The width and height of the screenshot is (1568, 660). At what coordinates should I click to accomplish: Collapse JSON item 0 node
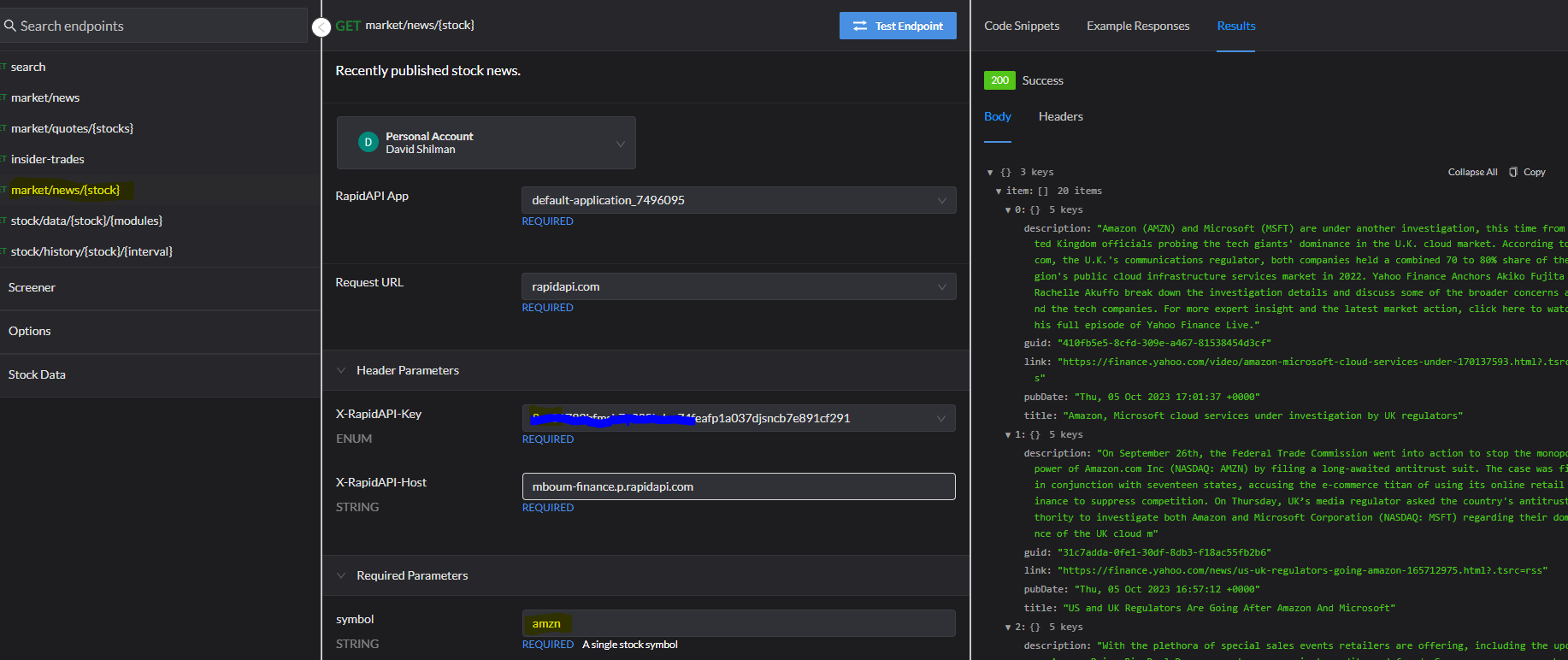(1008, 210)
